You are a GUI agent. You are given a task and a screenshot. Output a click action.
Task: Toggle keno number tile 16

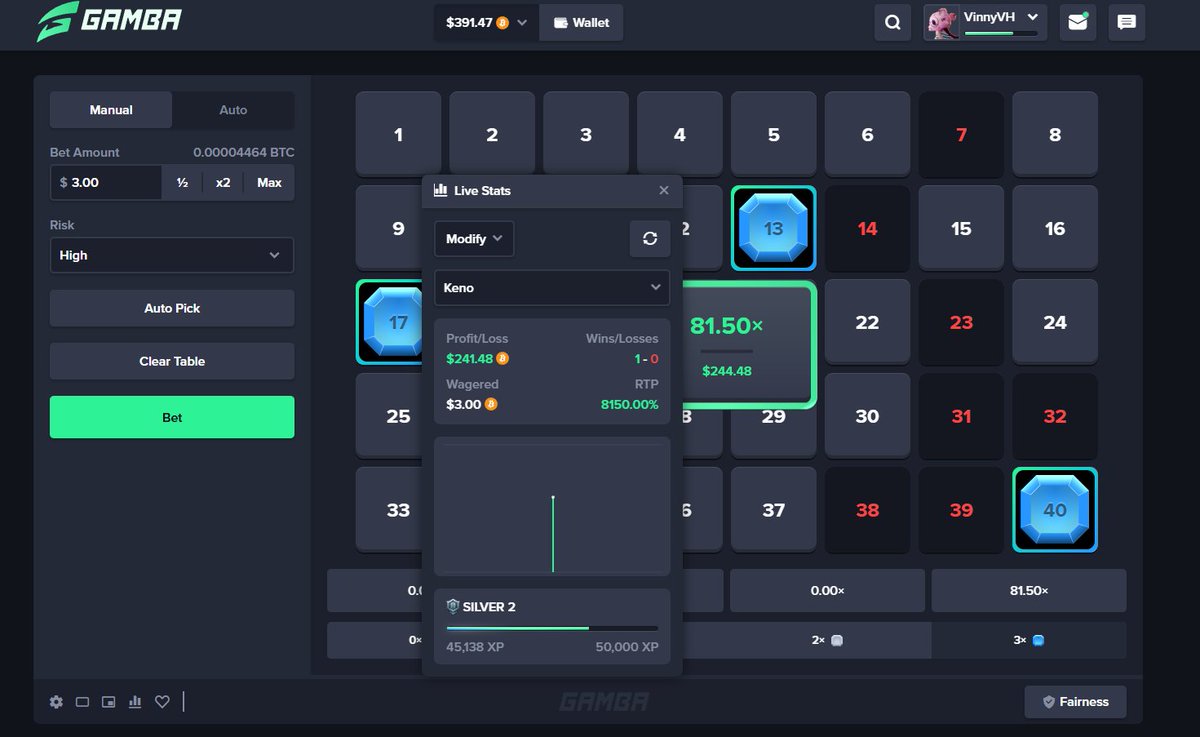[1055, 228]
